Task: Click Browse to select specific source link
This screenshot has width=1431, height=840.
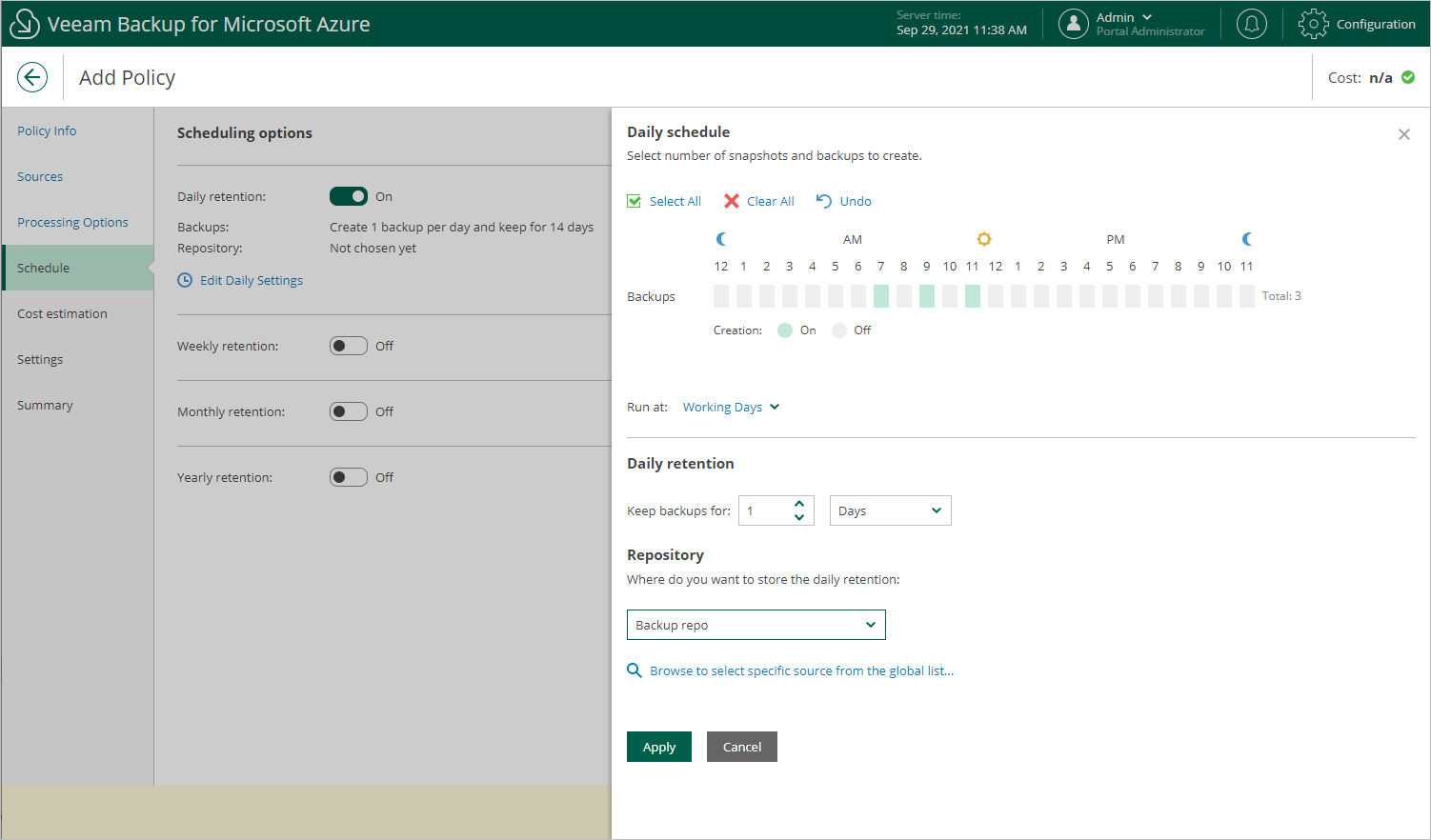Action: point(802,670)
